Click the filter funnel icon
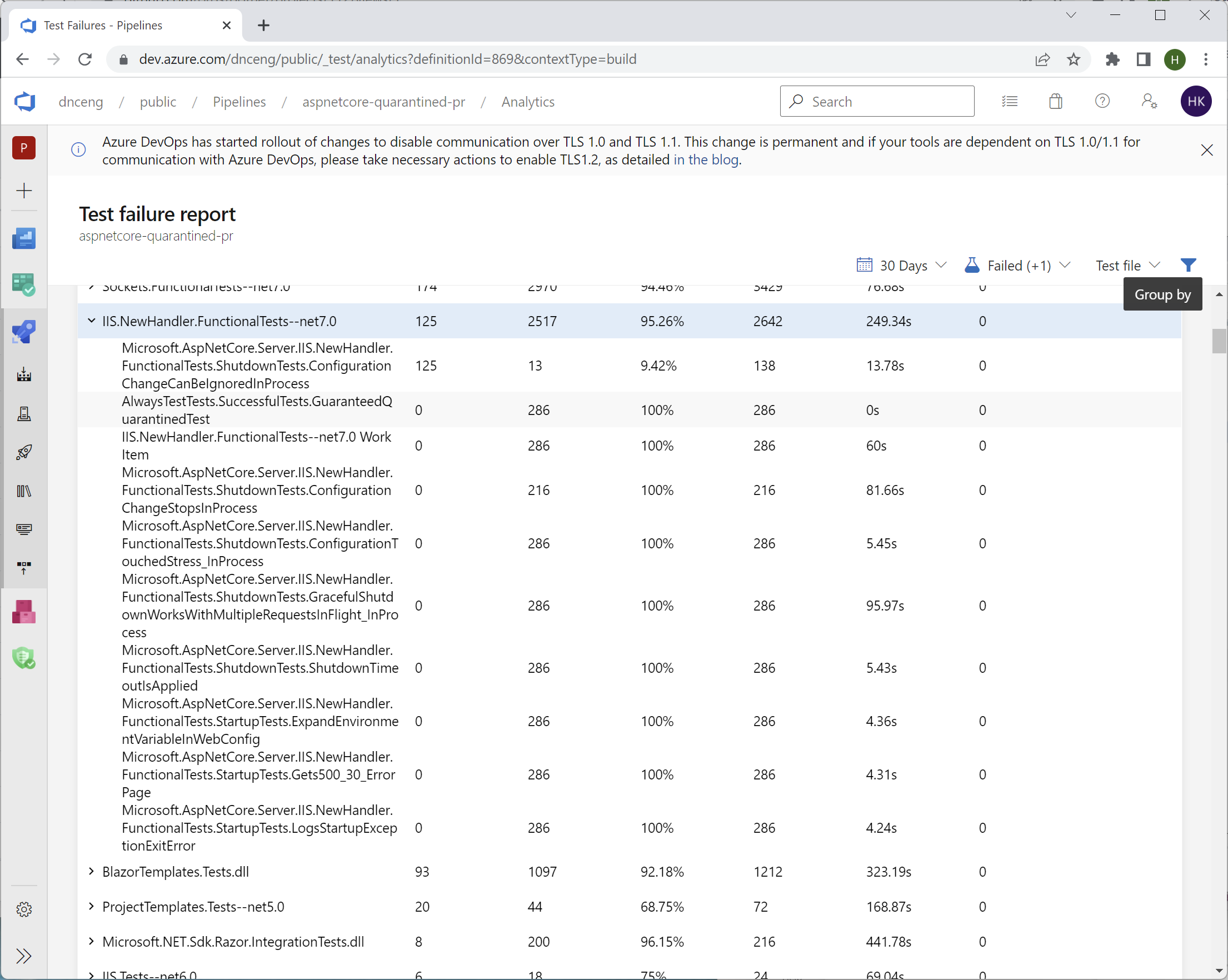 (x=1188, y=266)
